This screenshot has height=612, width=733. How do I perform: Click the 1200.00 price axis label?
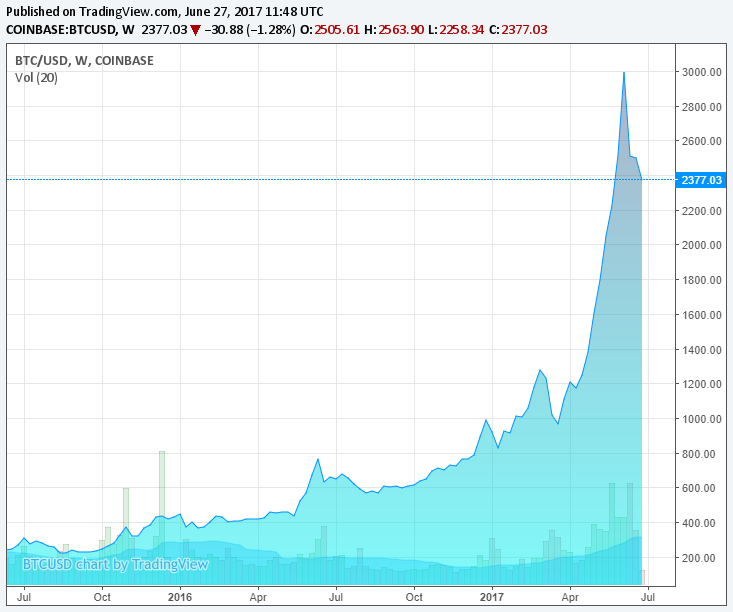coord(701,384)
